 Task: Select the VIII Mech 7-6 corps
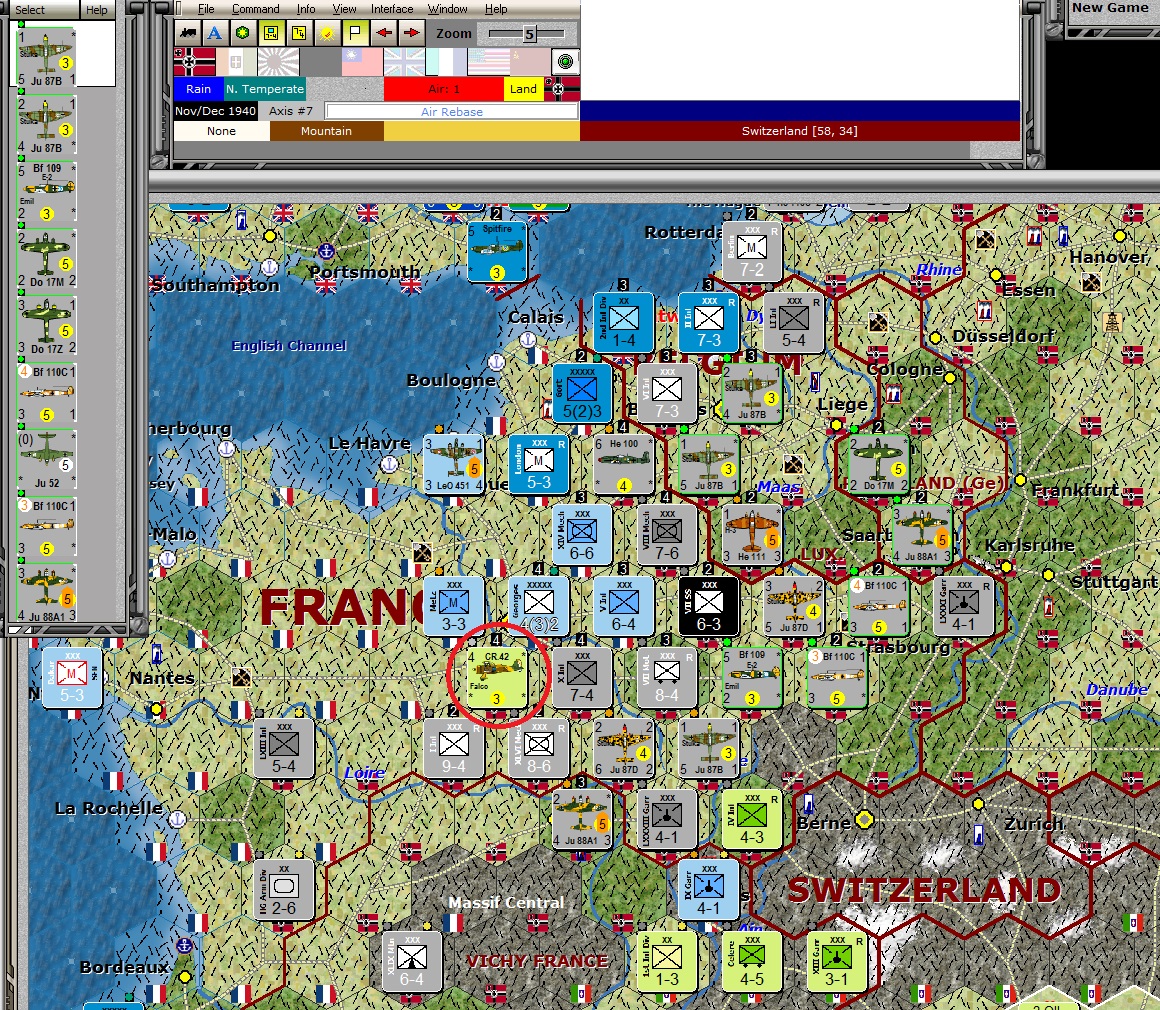(667, 534)
